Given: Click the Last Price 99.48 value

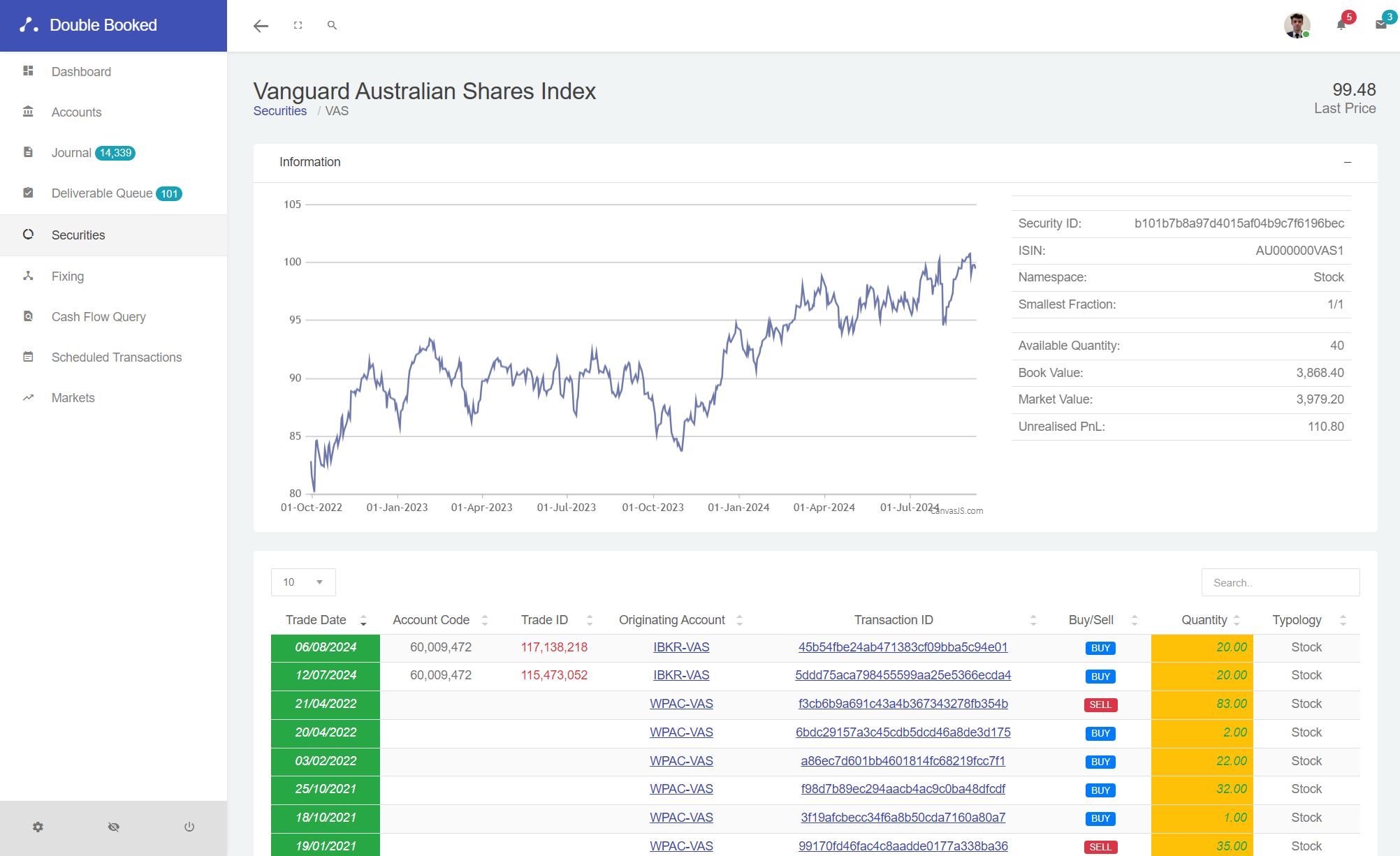Looking at the screenshot, I should click(x=1354, y=89).
